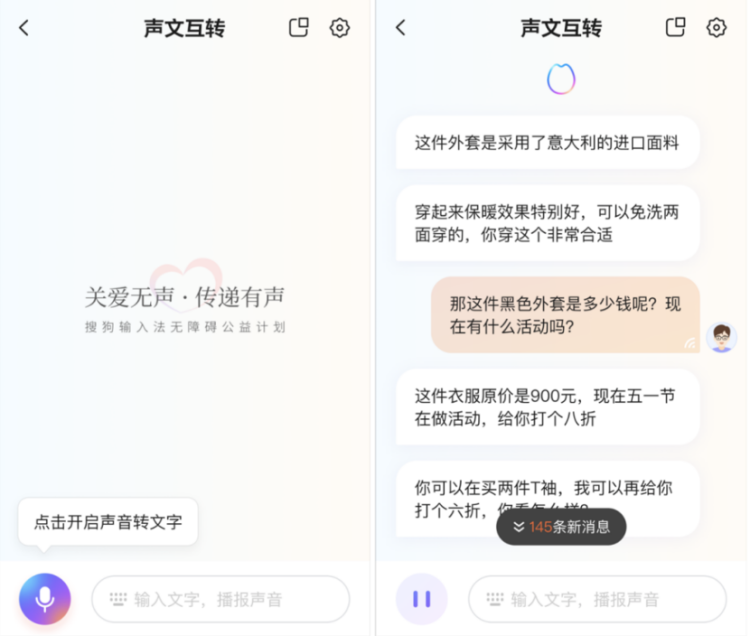Viewport: 750px width, 636px height.
Task: Open settings gear in left screen
Action: [340, 28]
